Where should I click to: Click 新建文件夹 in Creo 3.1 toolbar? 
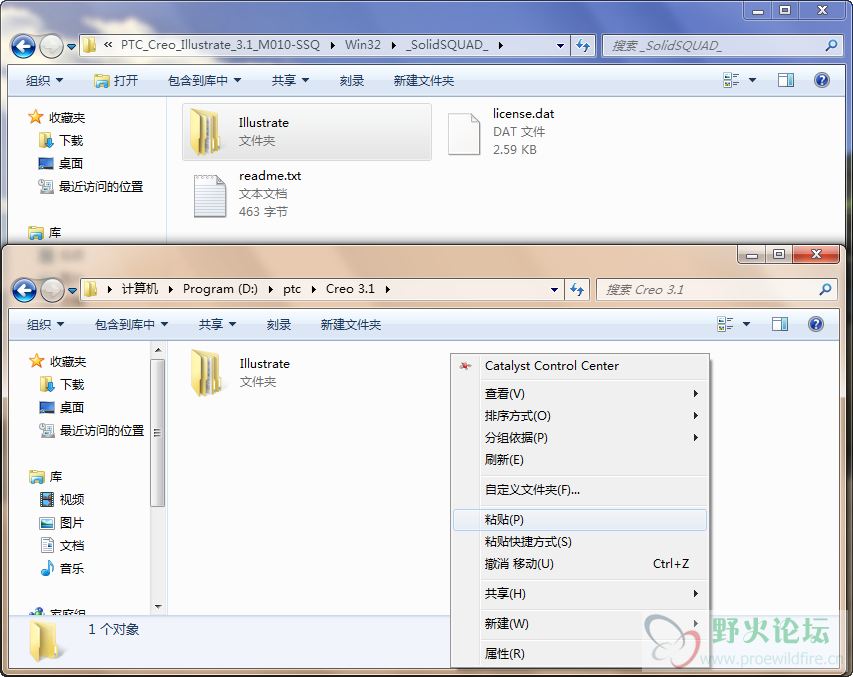coord(351,324)
